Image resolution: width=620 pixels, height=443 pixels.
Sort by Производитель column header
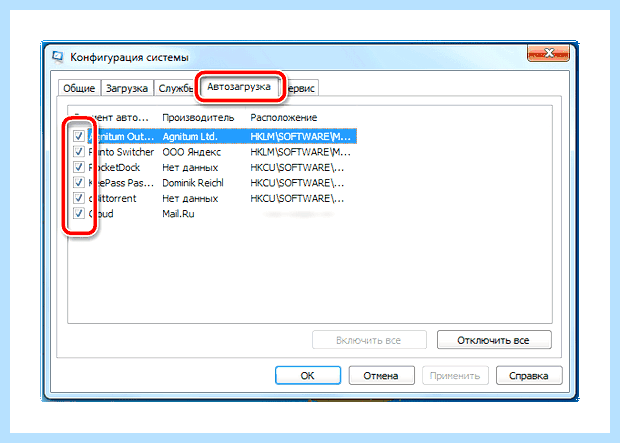point(198,118)
